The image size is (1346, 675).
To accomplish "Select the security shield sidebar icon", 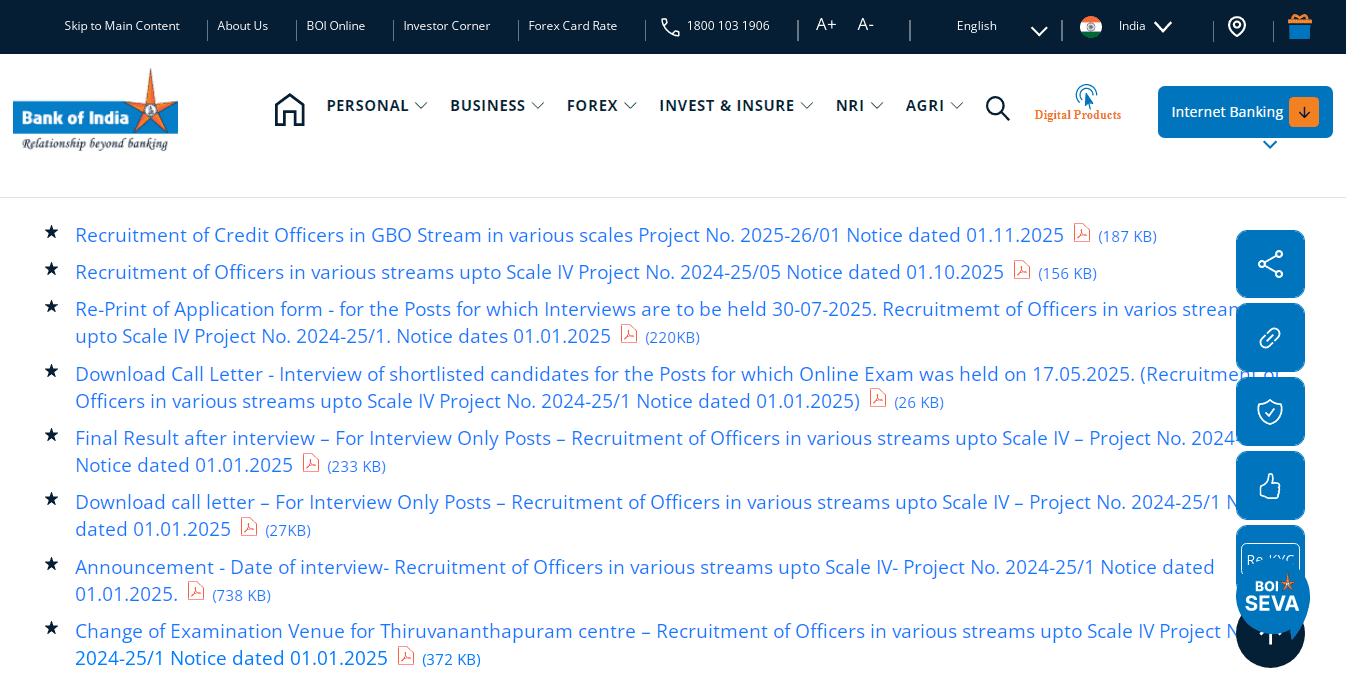I will [1270, 411].
